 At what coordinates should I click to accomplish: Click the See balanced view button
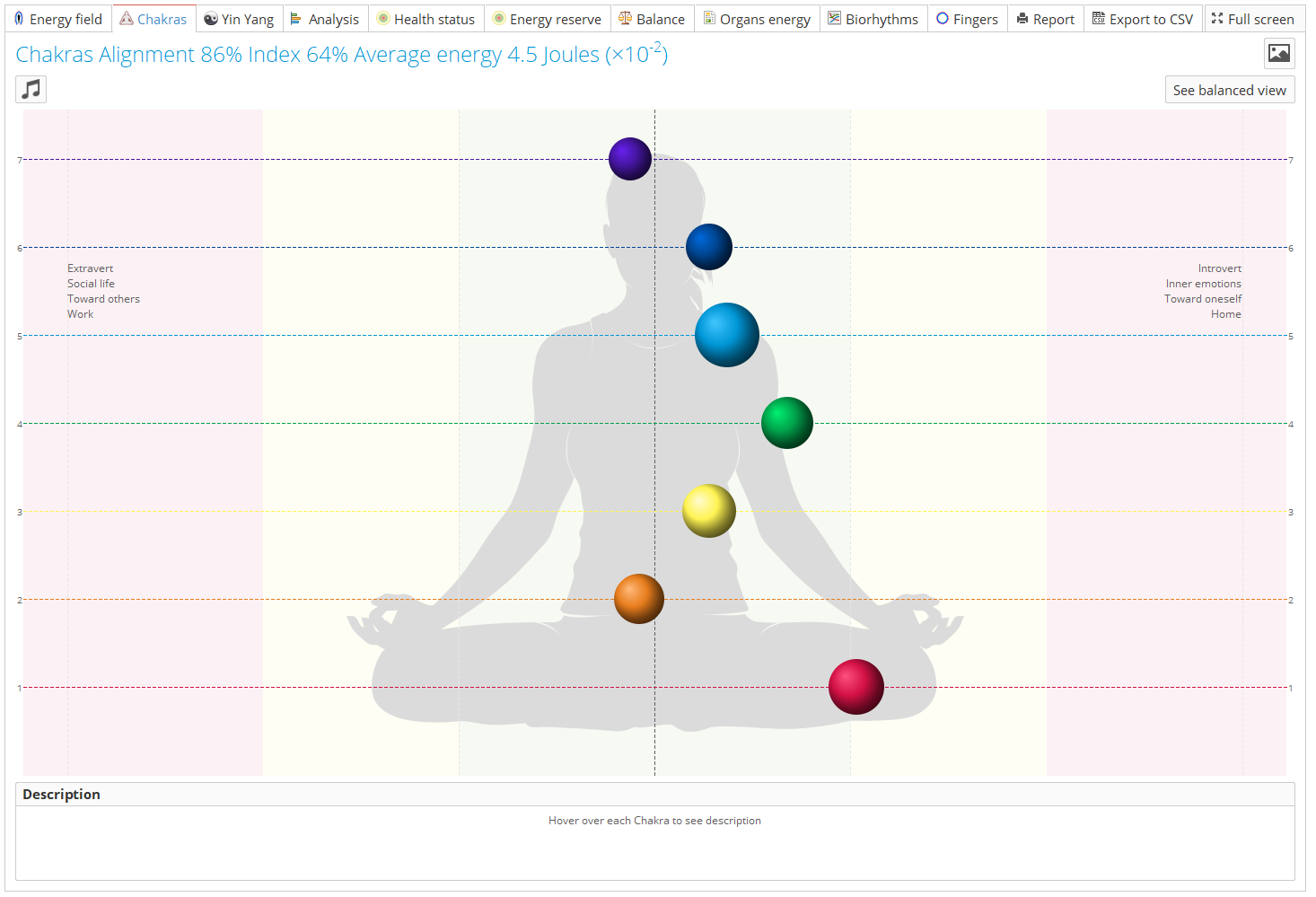tap(1229, 89)
